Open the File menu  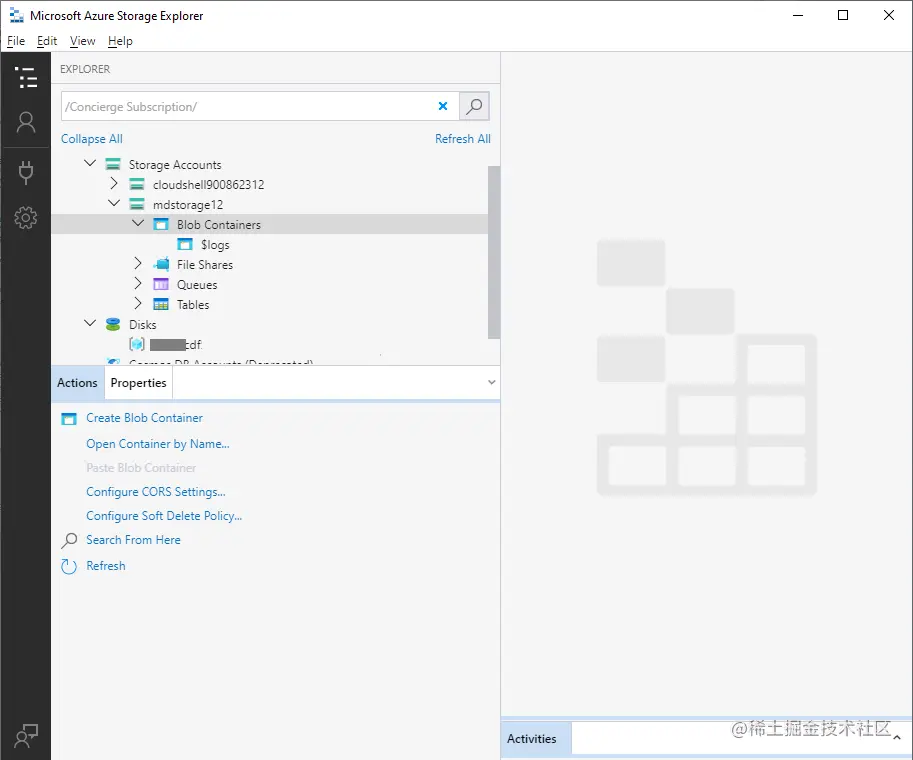(x=16, y=41)
